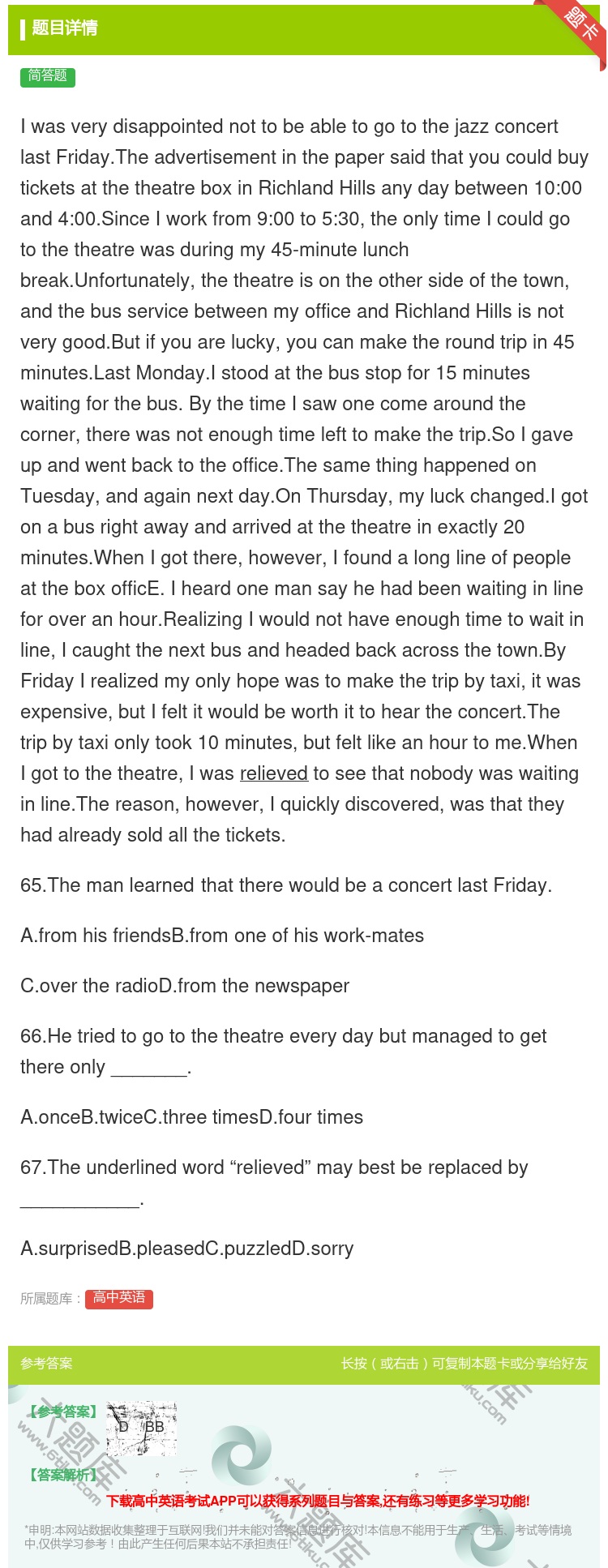Click the swirl logo watermark icon
Viewport: 608px width, 1568px height.
pos(242,1455)
